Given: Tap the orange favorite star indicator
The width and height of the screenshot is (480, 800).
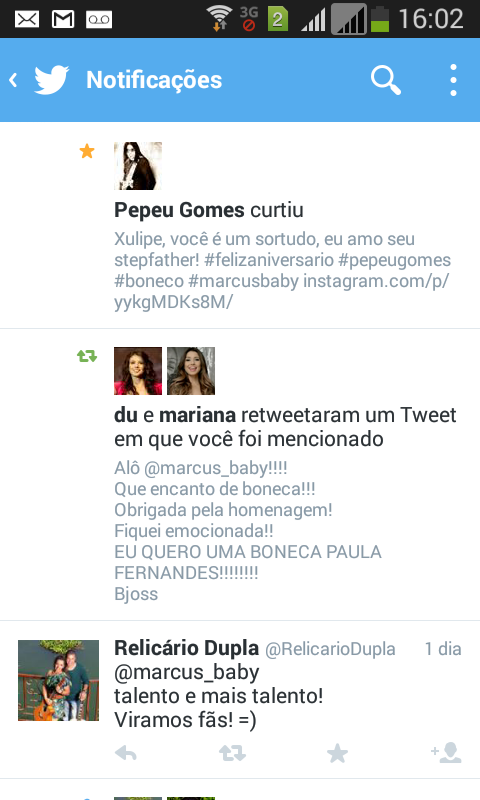Looking at the screenshot, I should click(87, 151).
